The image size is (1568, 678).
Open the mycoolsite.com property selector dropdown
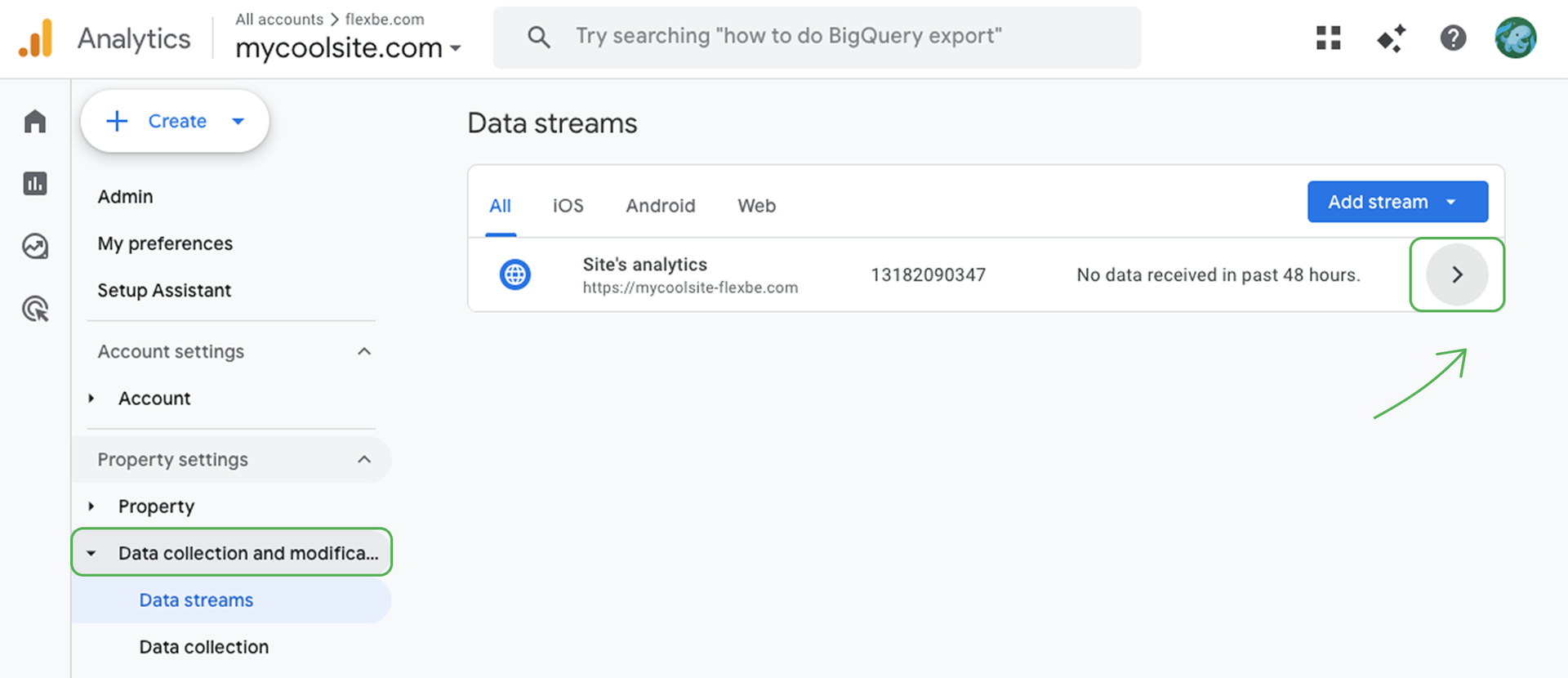pos(348,48)
